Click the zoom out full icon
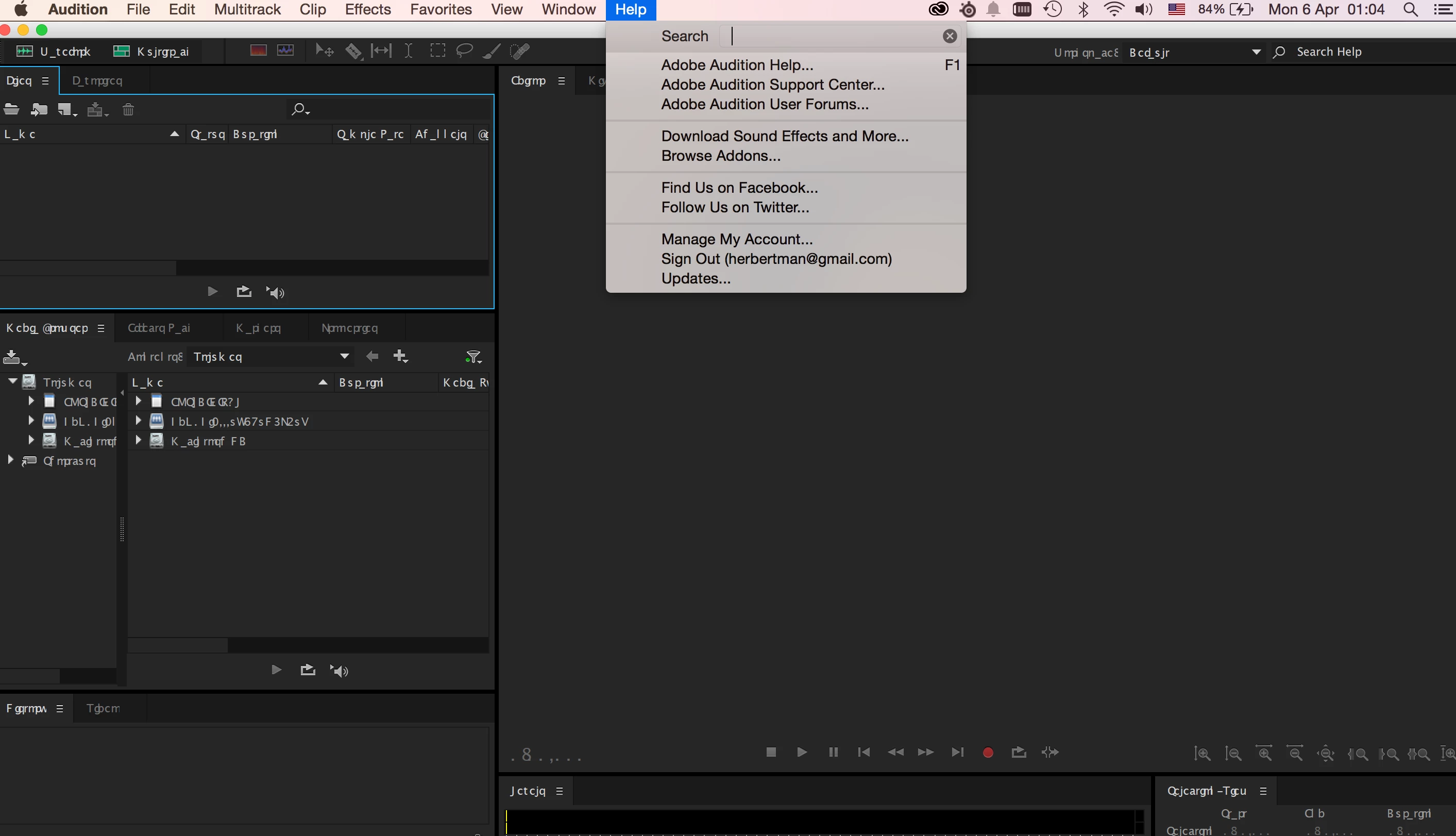Screen dimensions: 1456x836 coord(1326,754)
